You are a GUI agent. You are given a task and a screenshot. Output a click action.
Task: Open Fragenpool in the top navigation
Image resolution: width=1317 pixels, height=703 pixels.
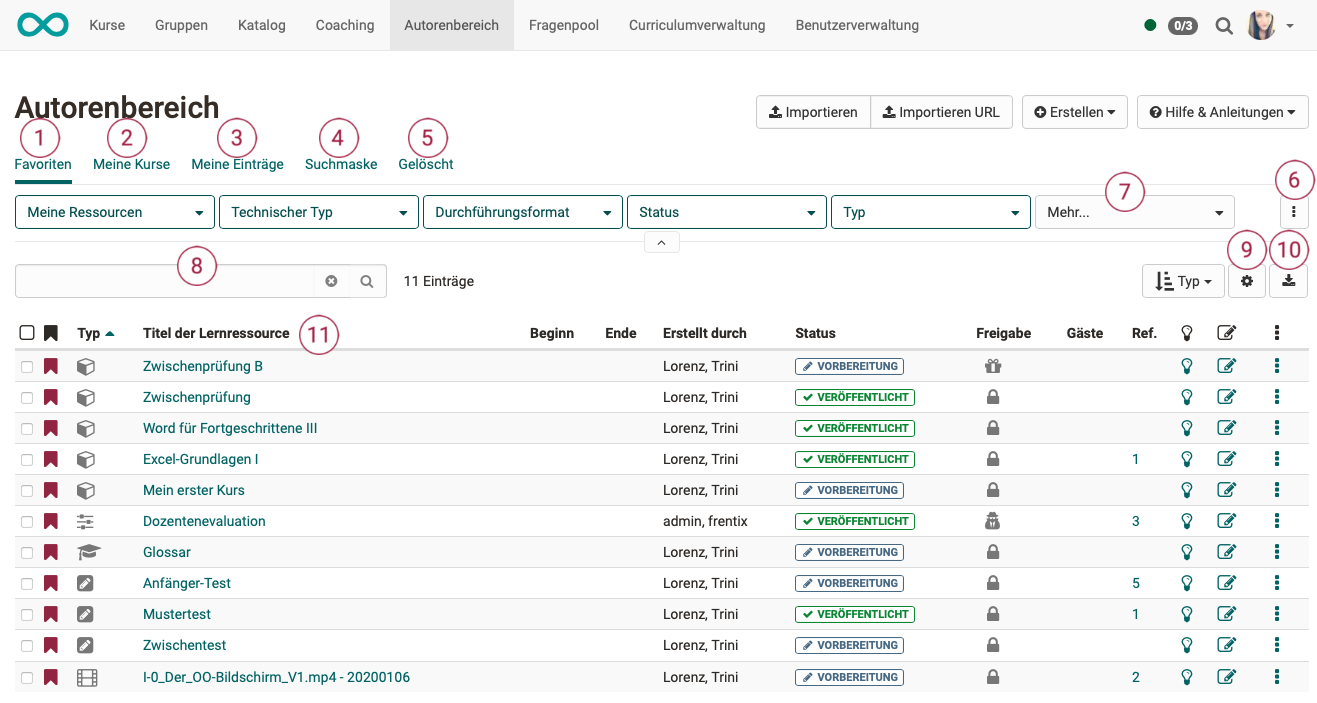click(563, 25)
